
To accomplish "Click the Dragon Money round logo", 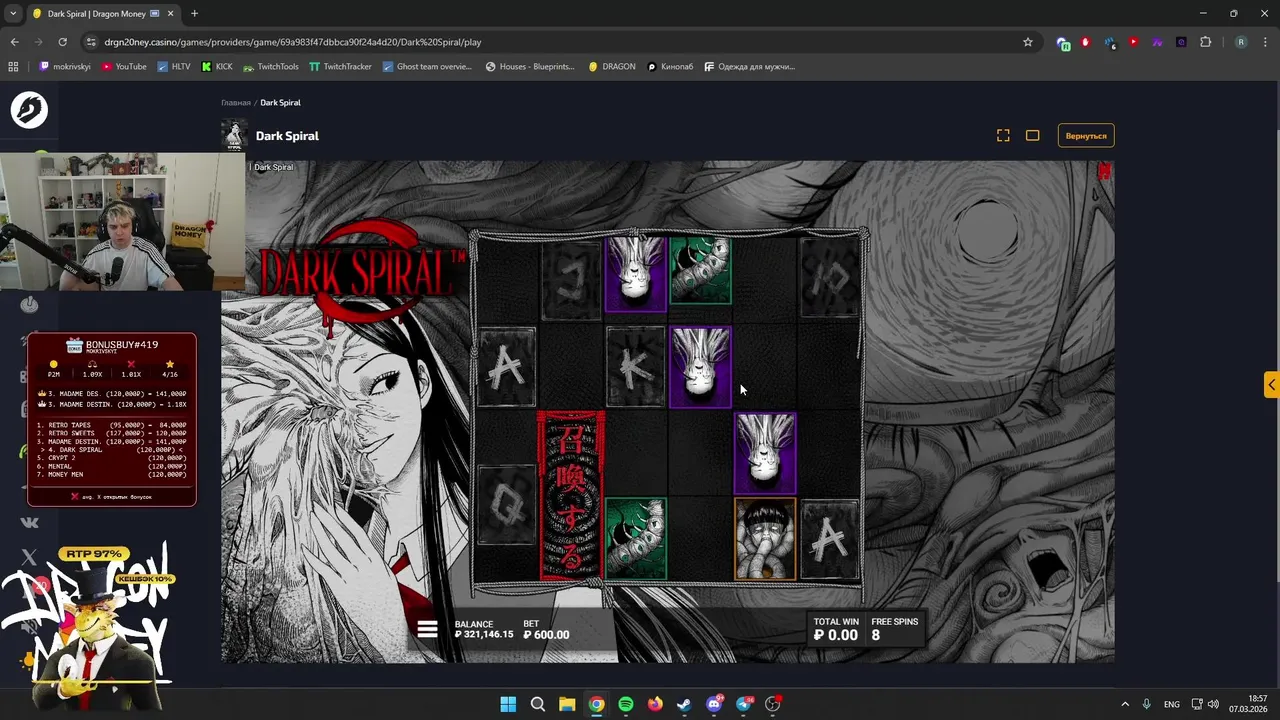I will click(29, 109).
